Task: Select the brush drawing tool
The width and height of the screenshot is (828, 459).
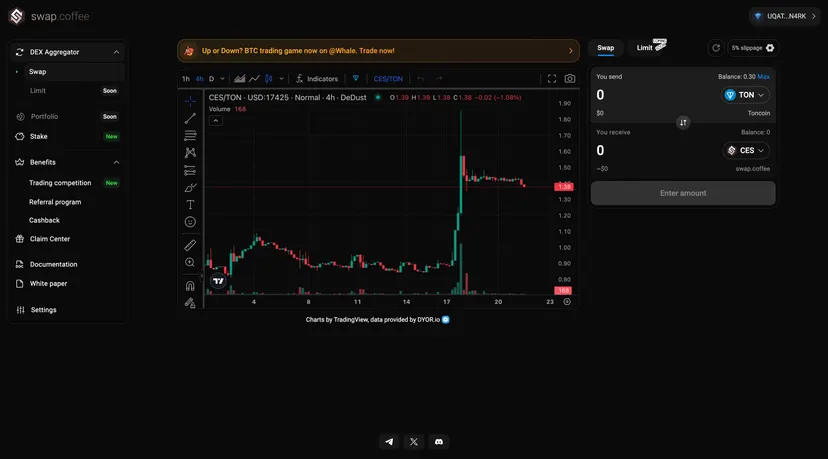Action: pyautogui.click(x=190, y=188)
